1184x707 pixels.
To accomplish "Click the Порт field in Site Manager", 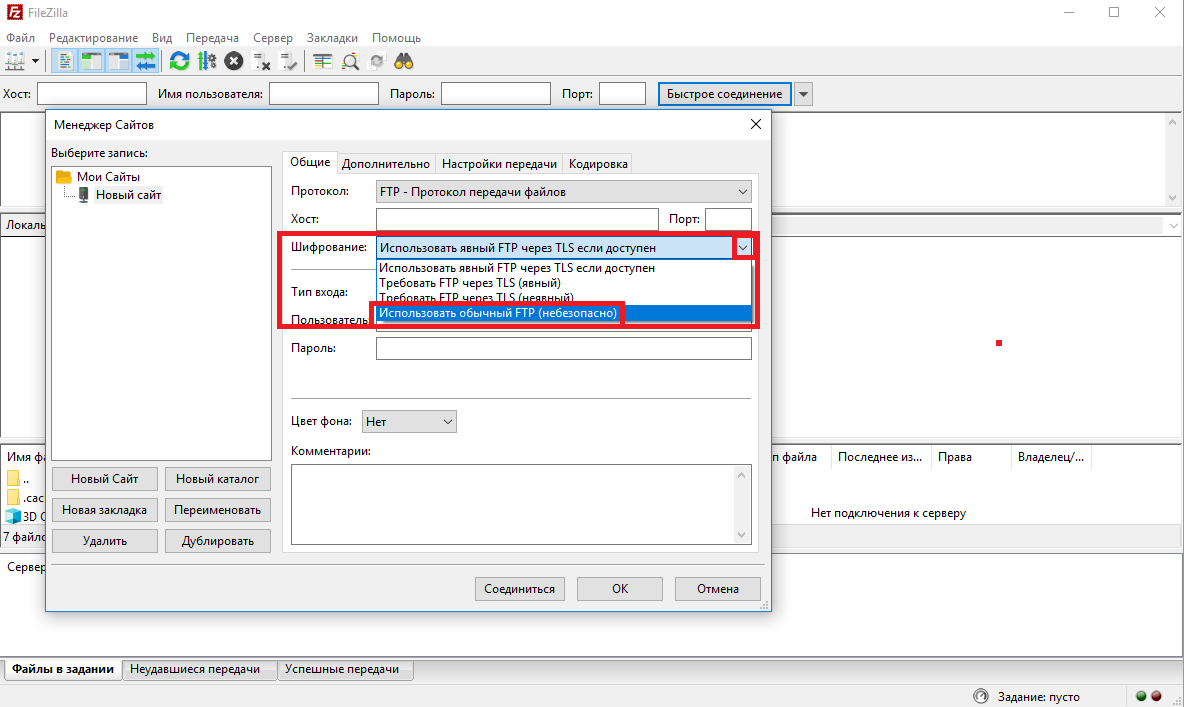I will (728, 219).
